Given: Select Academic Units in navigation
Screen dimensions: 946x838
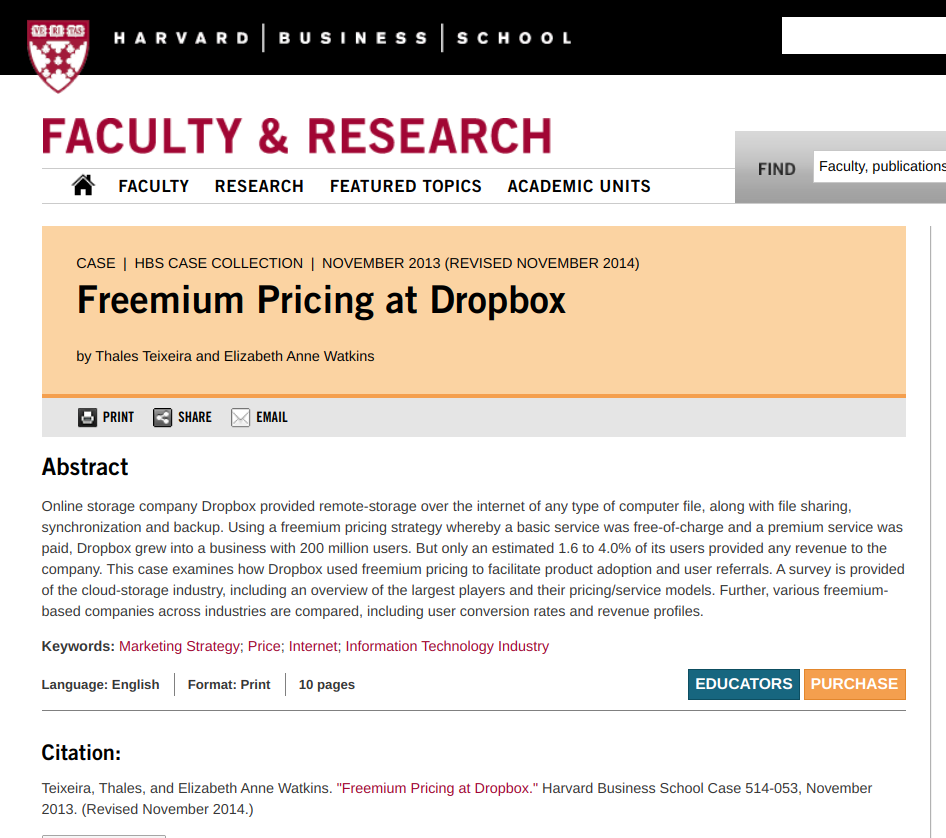Looking at the screenshot, I should [x=579, y=186].
